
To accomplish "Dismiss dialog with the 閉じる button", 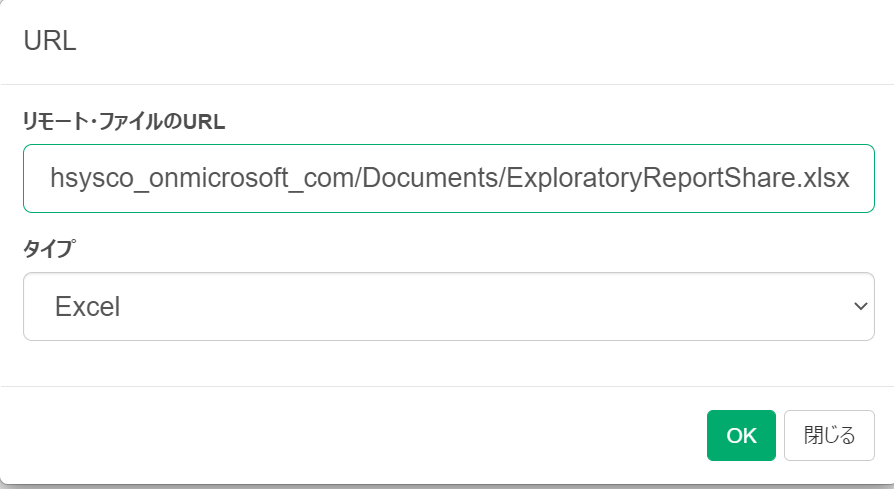I will (x=829, y=435).
